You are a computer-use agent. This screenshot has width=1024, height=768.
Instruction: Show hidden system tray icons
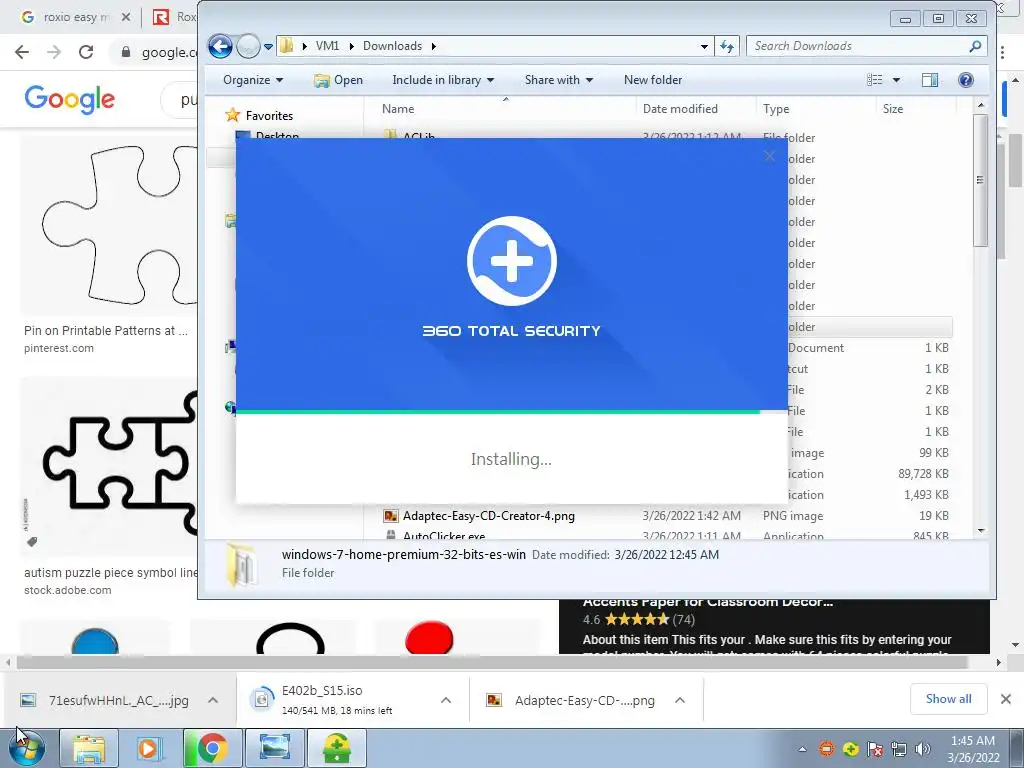point(802,749)
